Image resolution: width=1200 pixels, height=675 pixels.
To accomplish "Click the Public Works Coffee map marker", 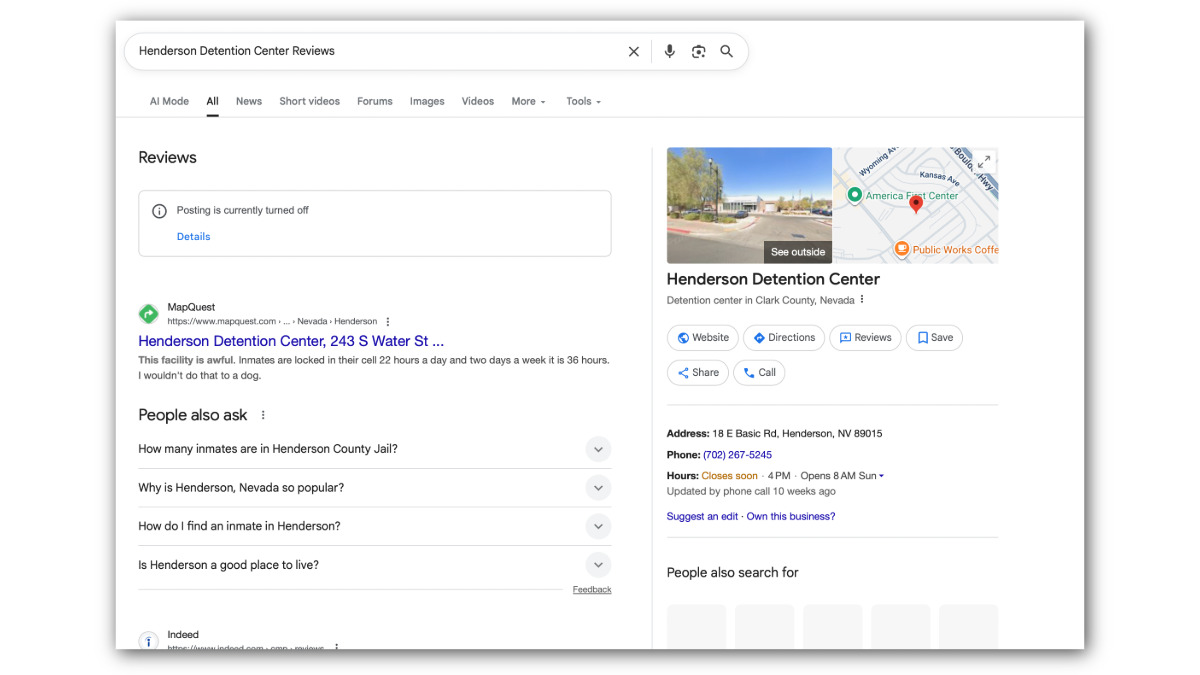I will (x=901, y=249).
